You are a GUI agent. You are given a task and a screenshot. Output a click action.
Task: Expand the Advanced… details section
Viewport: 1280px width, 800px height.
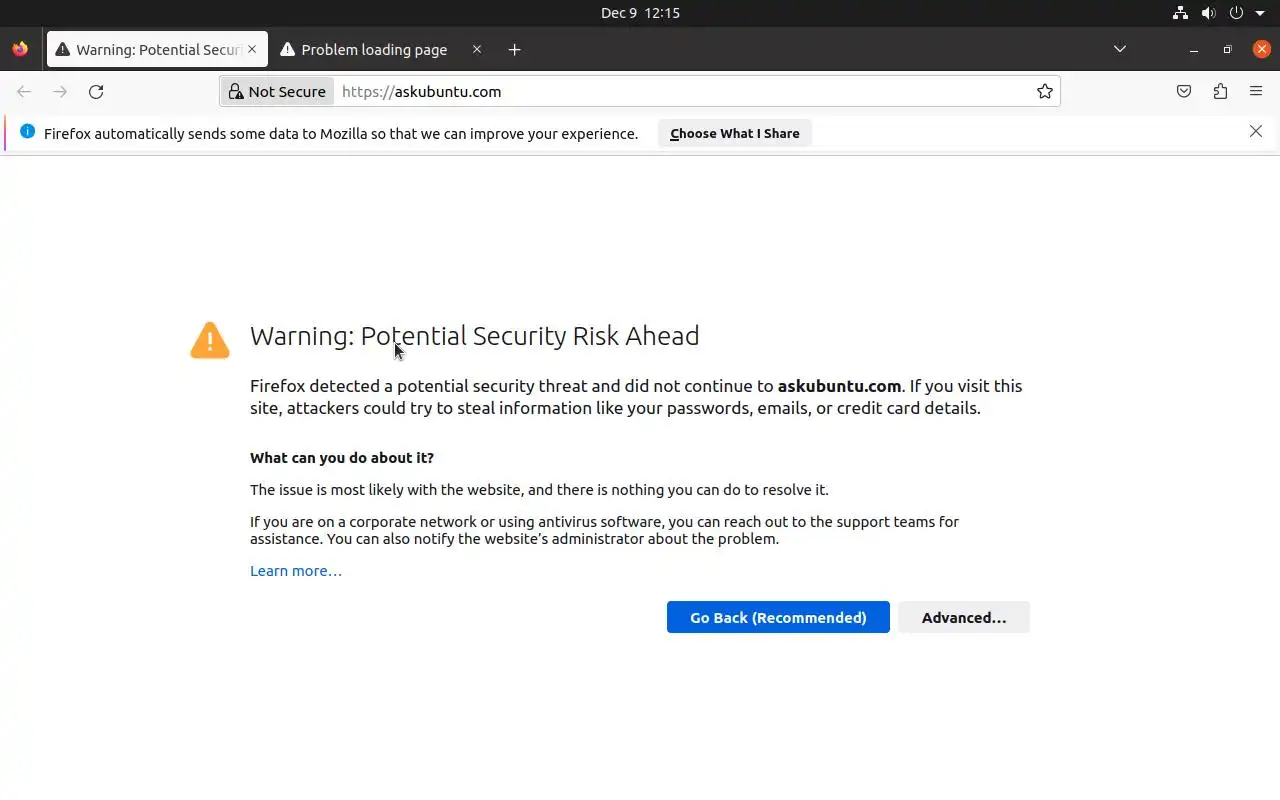tap(963, 617)
